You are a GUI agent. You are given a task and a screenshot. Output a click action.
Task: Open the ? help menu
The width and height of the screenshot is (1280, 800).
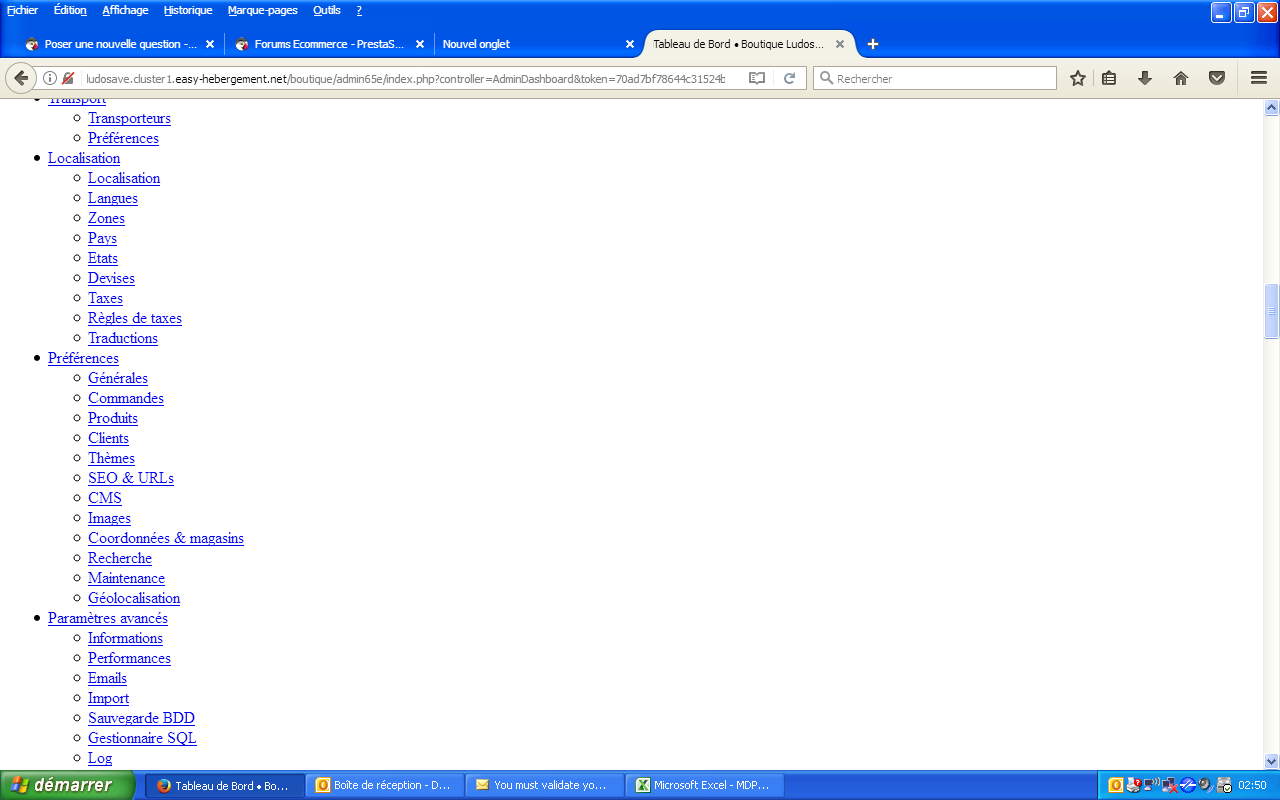tap(359, 10)
